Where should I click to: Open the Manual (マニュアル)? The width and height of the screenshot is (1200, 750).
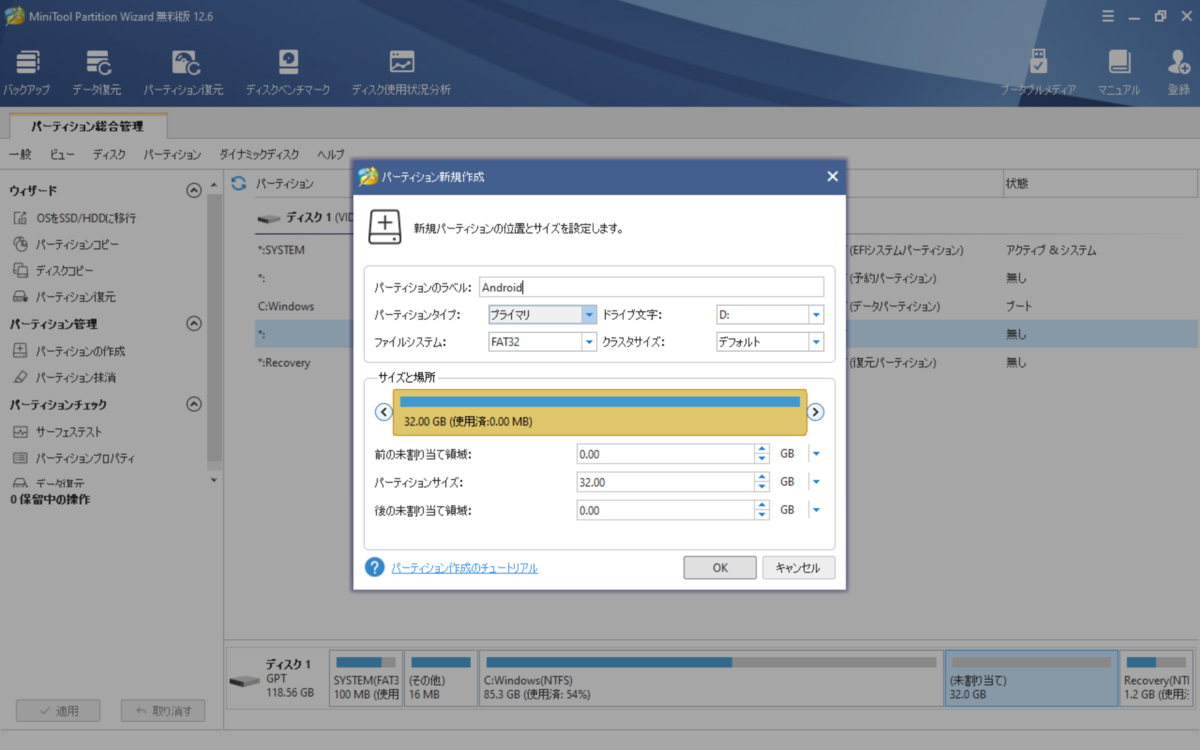point(1119,72)
